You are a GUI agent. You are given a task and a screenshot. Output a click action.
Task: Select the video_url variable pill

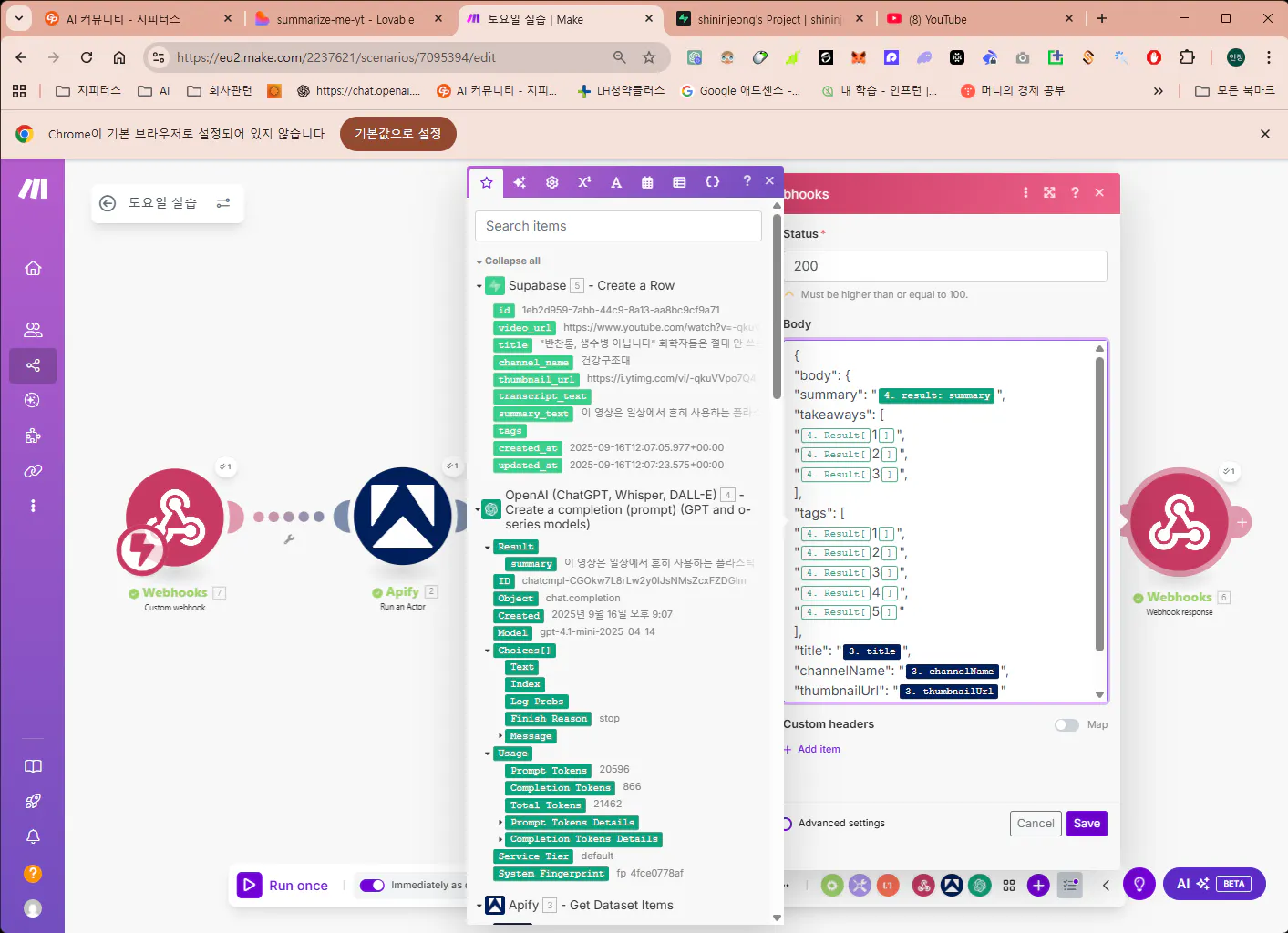click(524, 328)
